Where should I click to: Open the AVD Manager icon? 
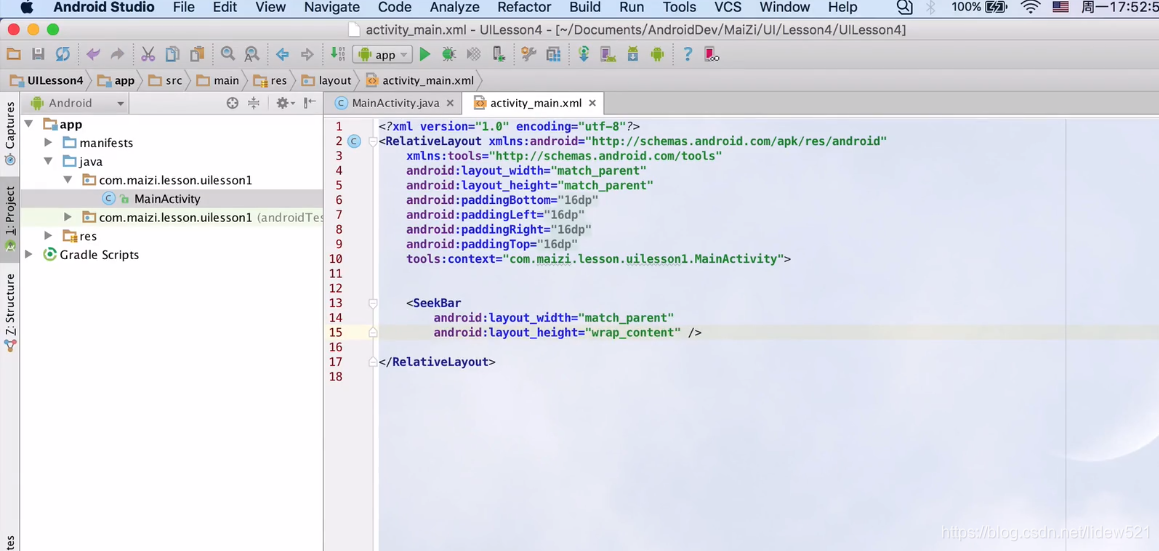click(x=608, y=54)
